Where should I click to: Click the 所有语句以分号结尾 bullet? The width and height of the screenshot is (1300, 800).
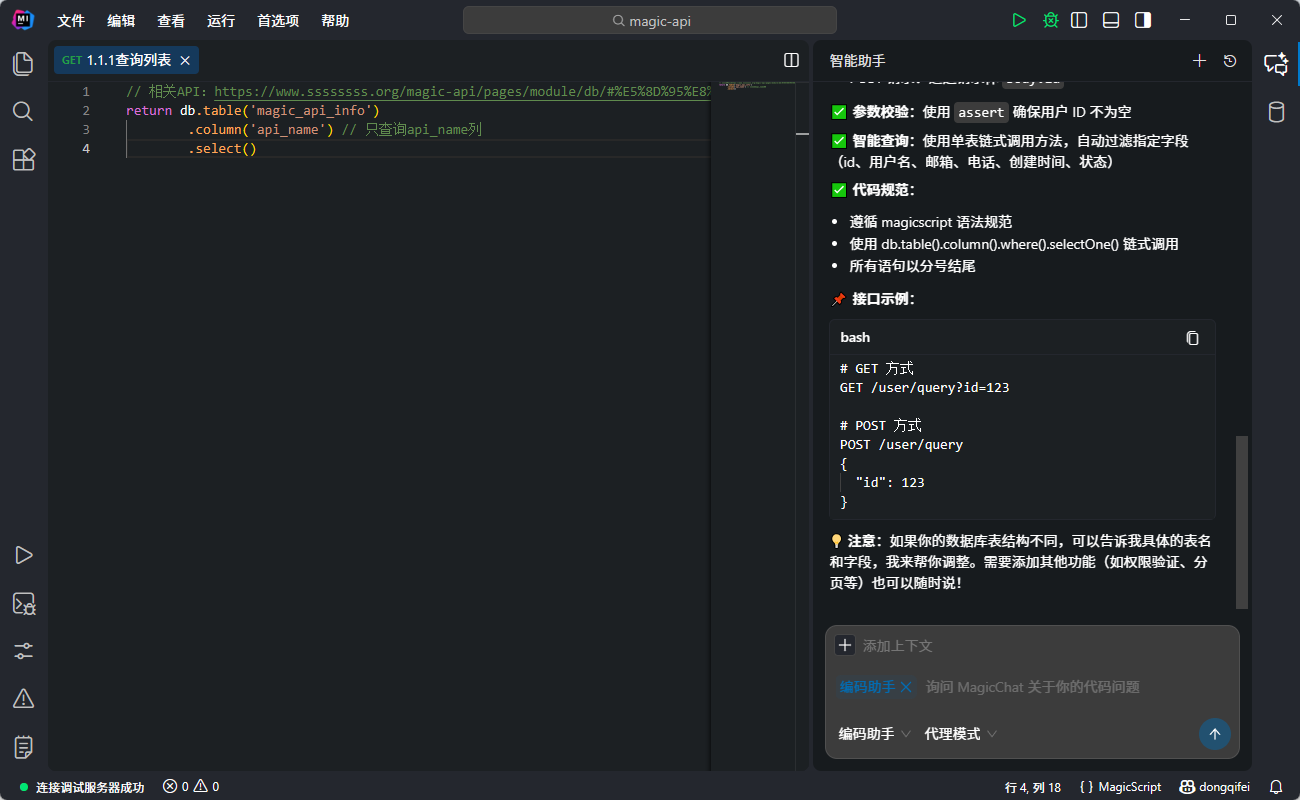[x=912, y=266]
